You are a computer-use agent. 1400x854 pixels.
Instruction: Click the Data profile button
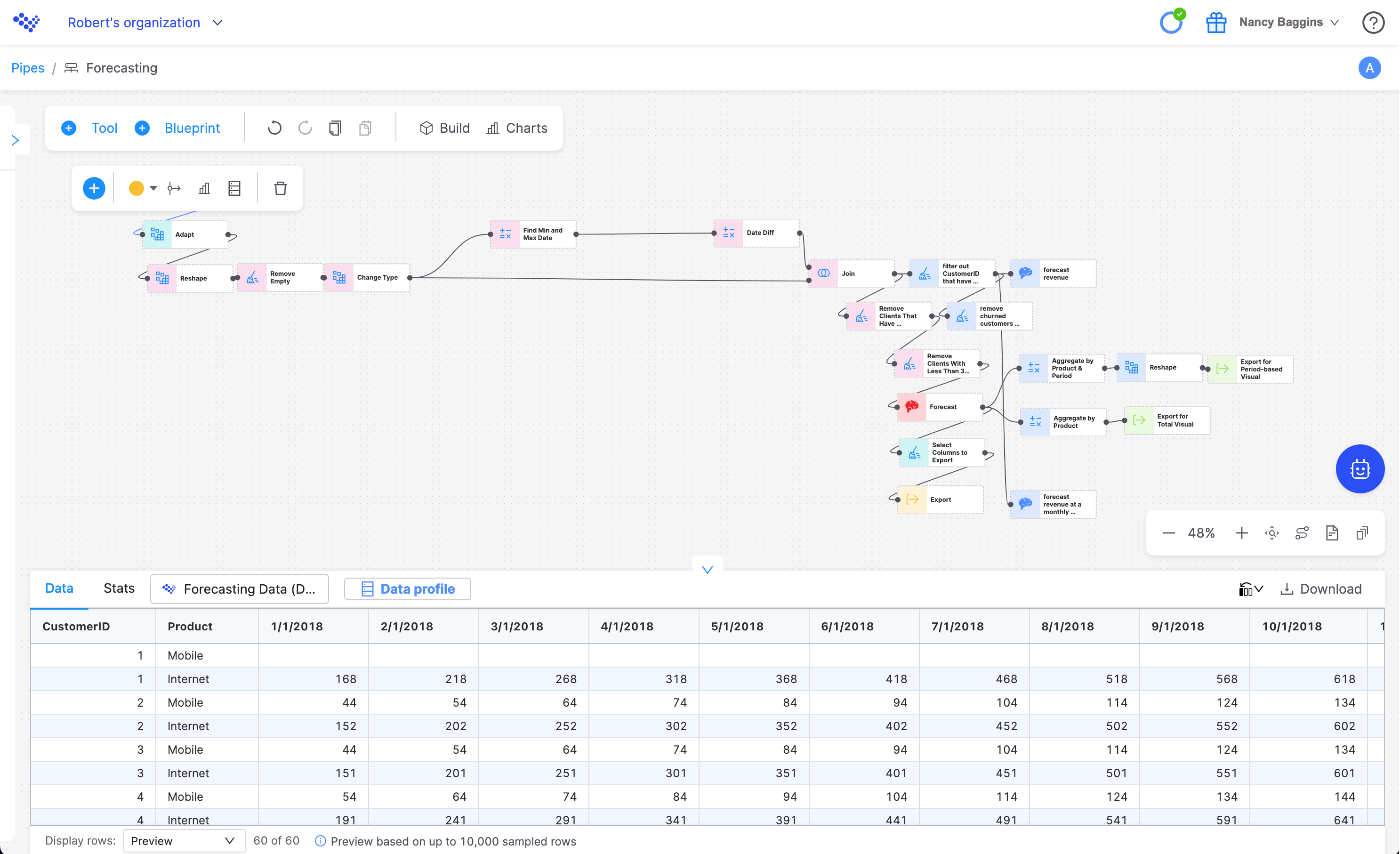(x=407, y=588)
